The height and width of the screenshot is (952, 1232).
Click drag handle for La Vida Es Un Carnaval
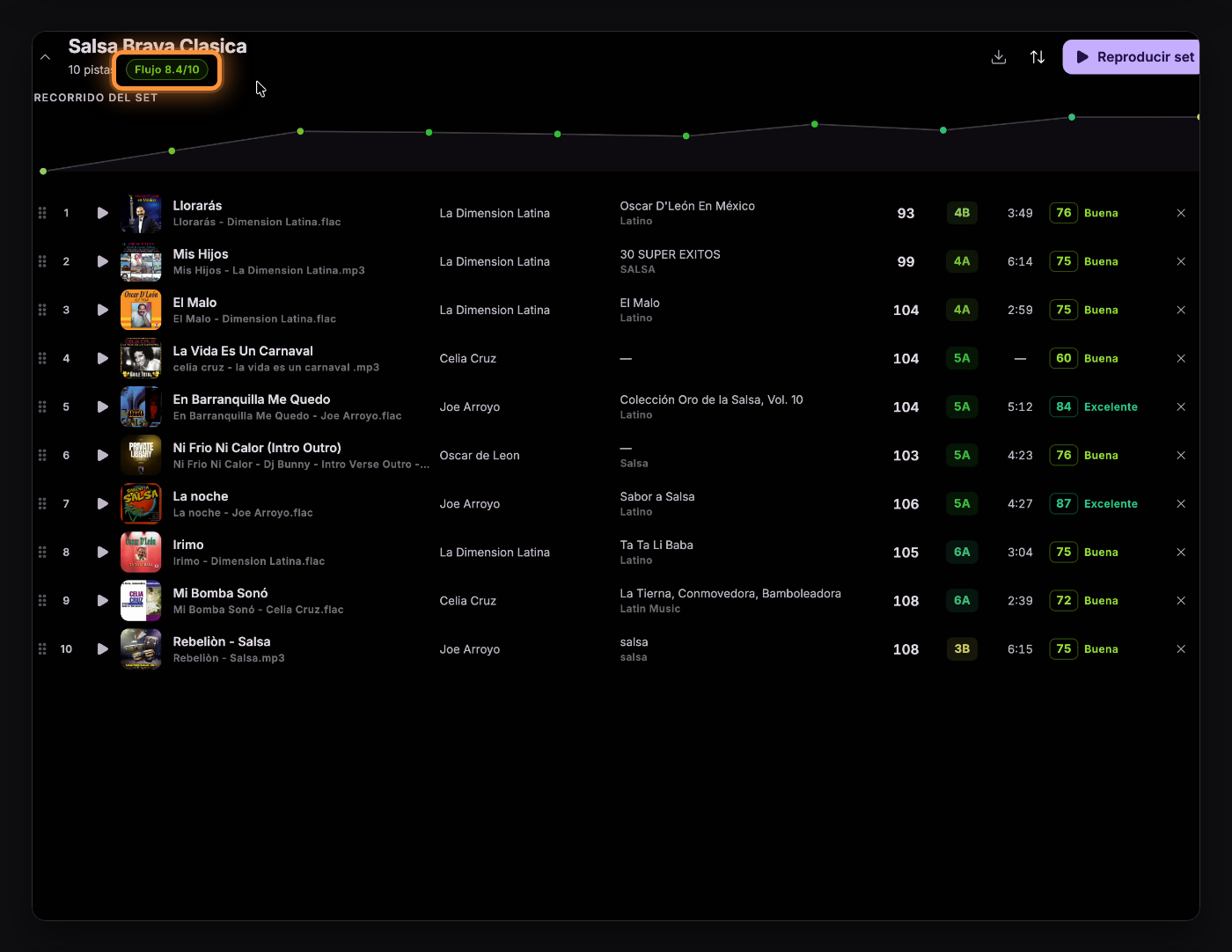pyautogui.click(x=42, y=358)
